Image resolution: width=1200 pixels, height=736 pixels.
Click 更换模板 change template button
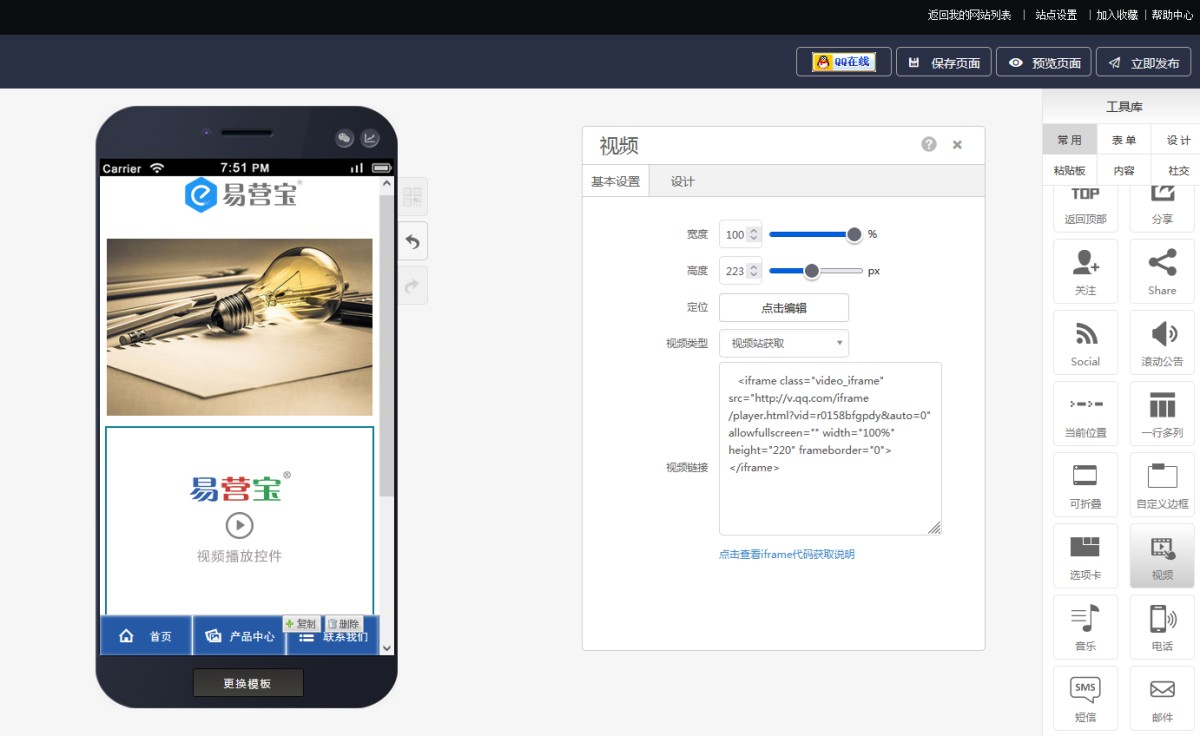[x=247, y=683]
